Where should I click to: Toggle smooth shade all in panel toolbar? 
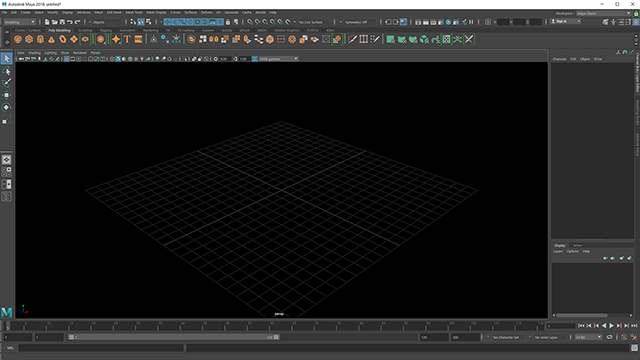[x=118, y=59]
